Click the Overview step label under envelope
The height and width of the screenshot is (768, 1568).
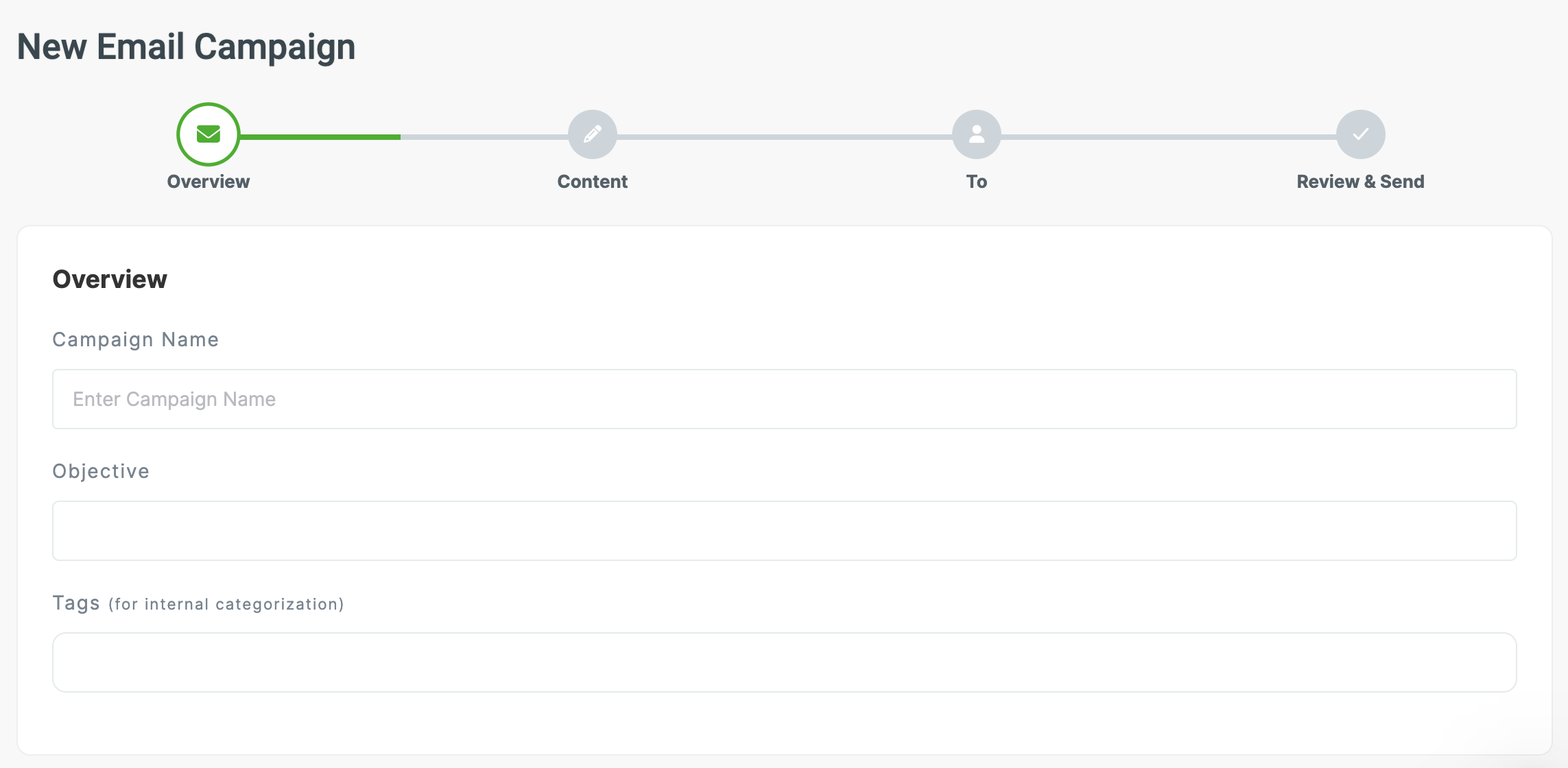coord(209,182)
